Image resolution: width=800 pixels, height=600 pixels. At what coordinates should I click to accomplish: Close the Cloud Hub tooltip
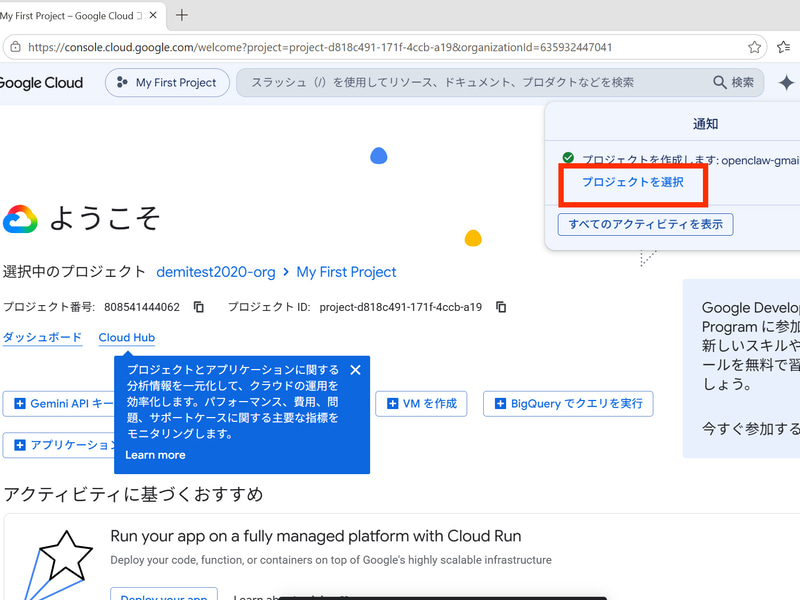point(356,370)
